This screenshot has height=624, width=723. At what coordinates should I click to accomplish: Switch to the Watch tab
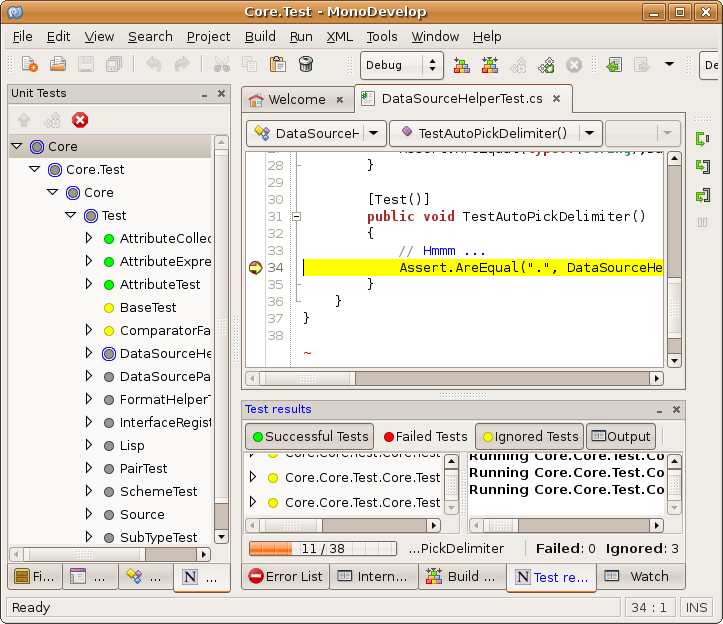point(640,576)
